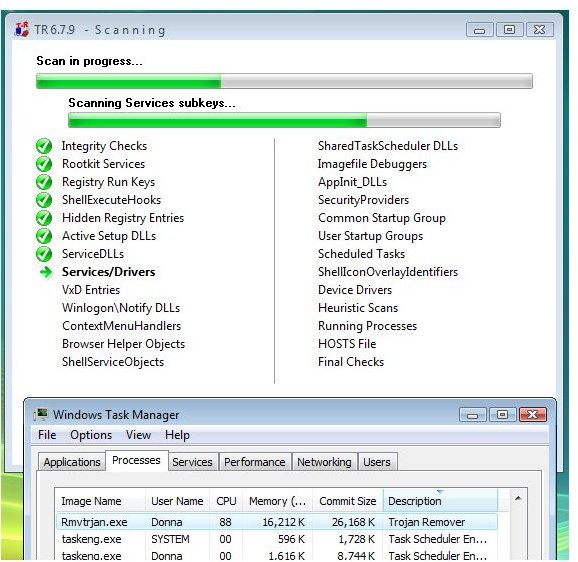Image resolution: width=578 pixels, height=562 pixels.
Task: Click the Common Startup Group item
Action: [x=382, y=218]
